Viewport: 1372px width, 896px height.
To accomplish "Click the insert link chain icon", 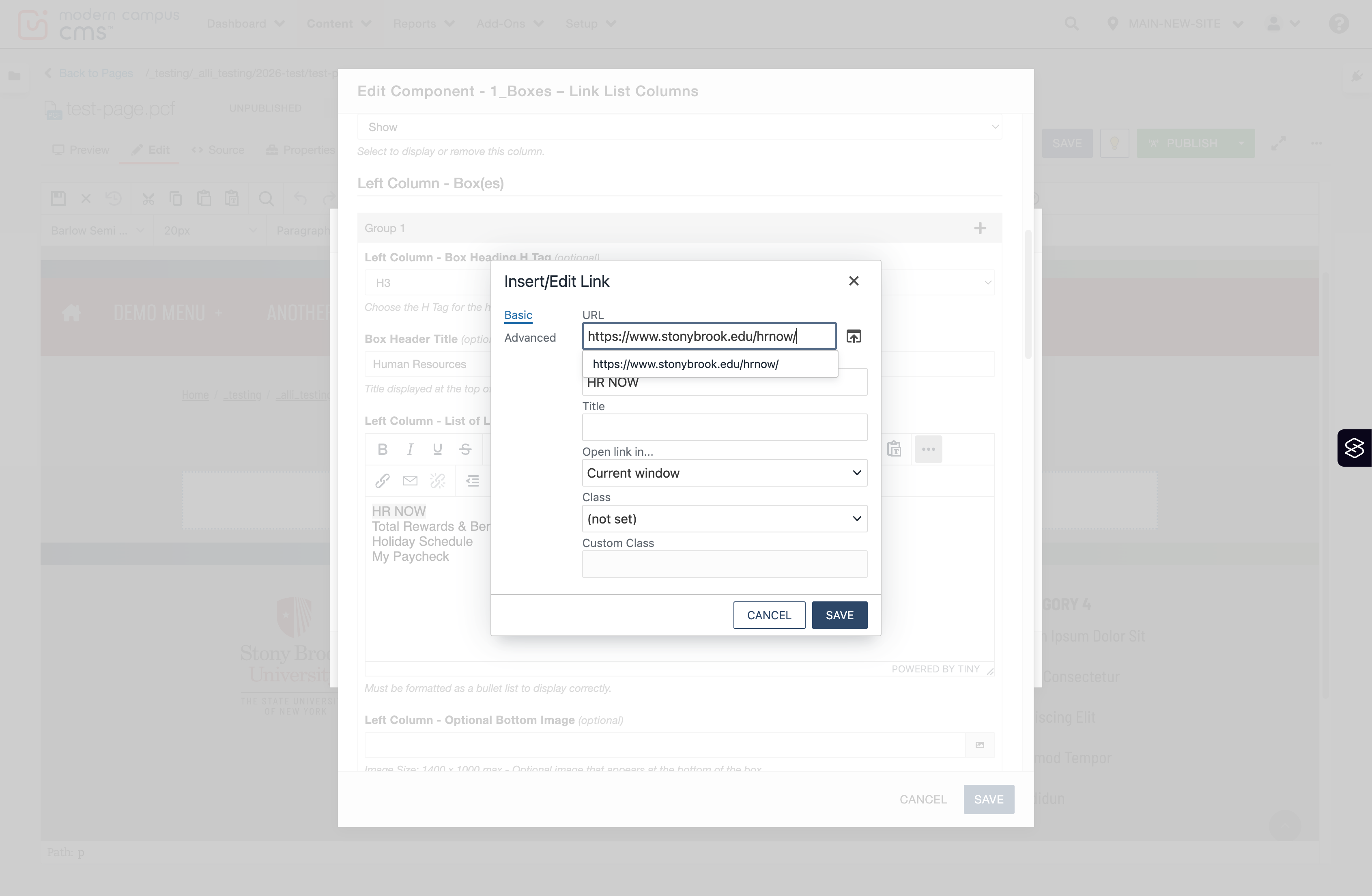I will [382, 481].
